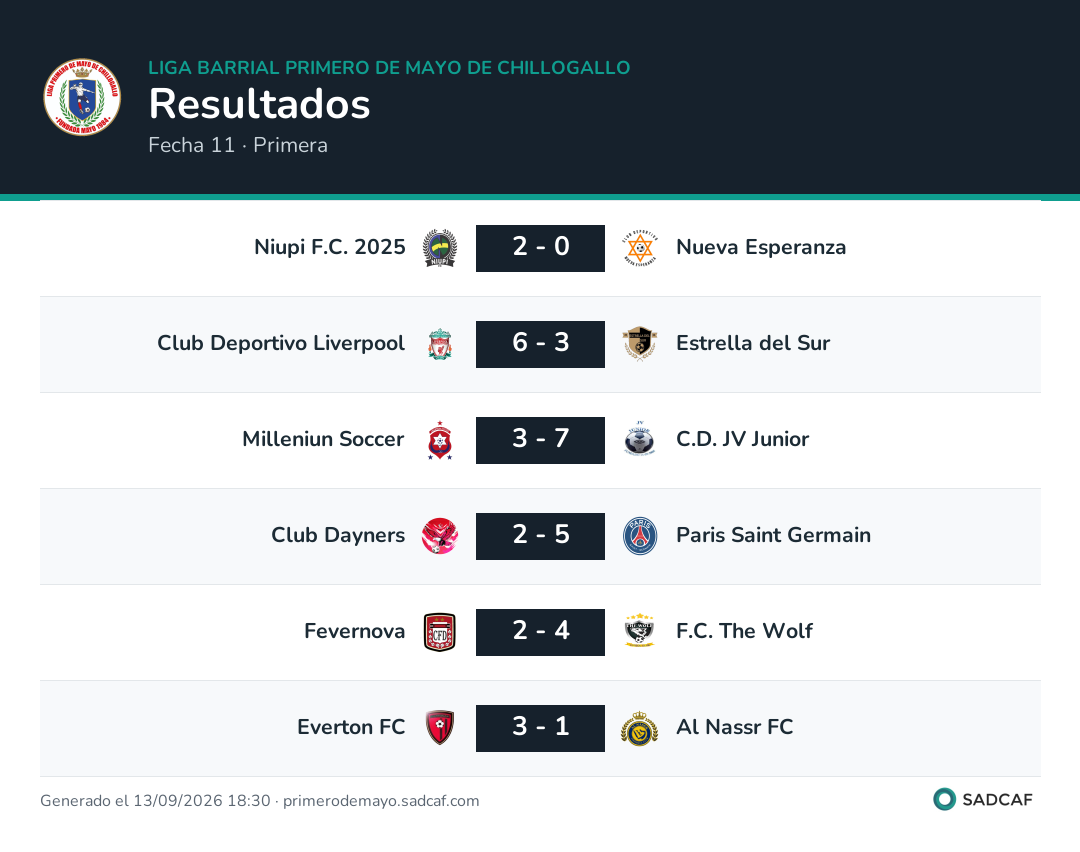Click the F.C. The Wolf logo
1080x852 pixels.
pyautogui.click(x=640, y=630)
